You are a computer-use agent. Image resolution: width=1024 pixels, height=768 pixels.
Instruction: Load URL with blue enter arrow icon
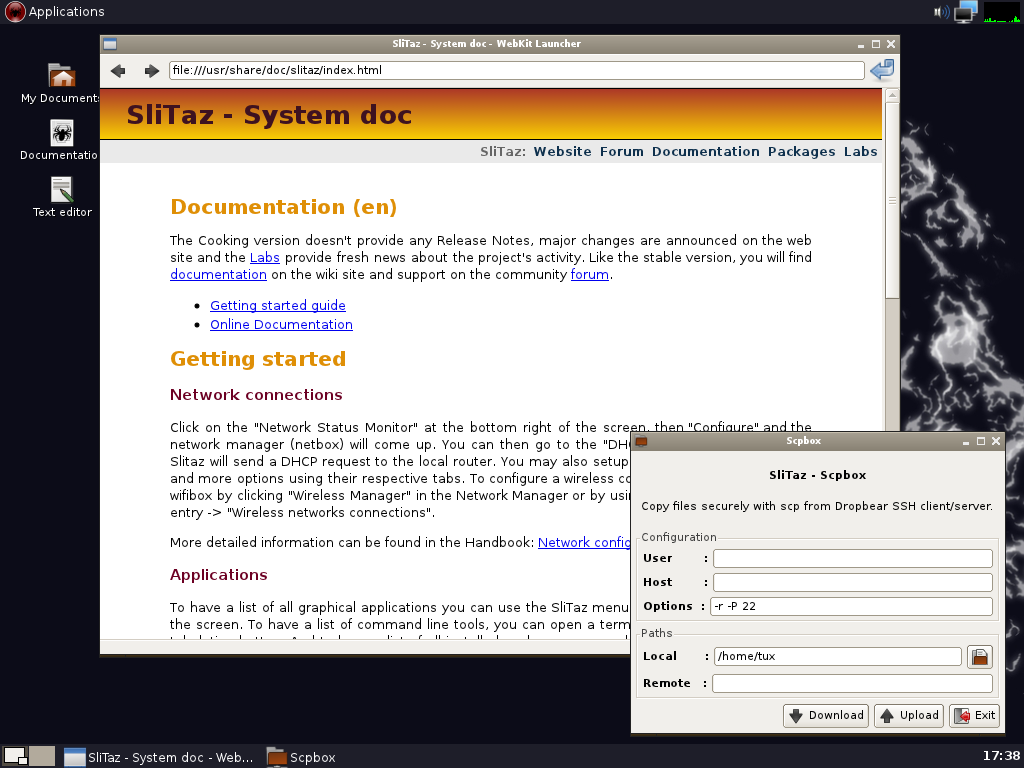coord(882,70)
